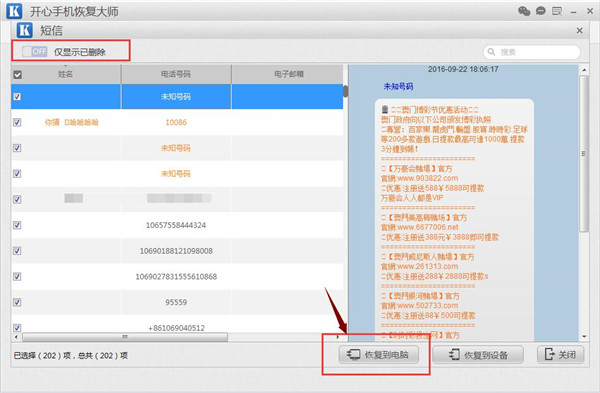Uncheck the 106902783155561086​8 row checkbox
The image size is (600, 393).
[x=17, y=276]
